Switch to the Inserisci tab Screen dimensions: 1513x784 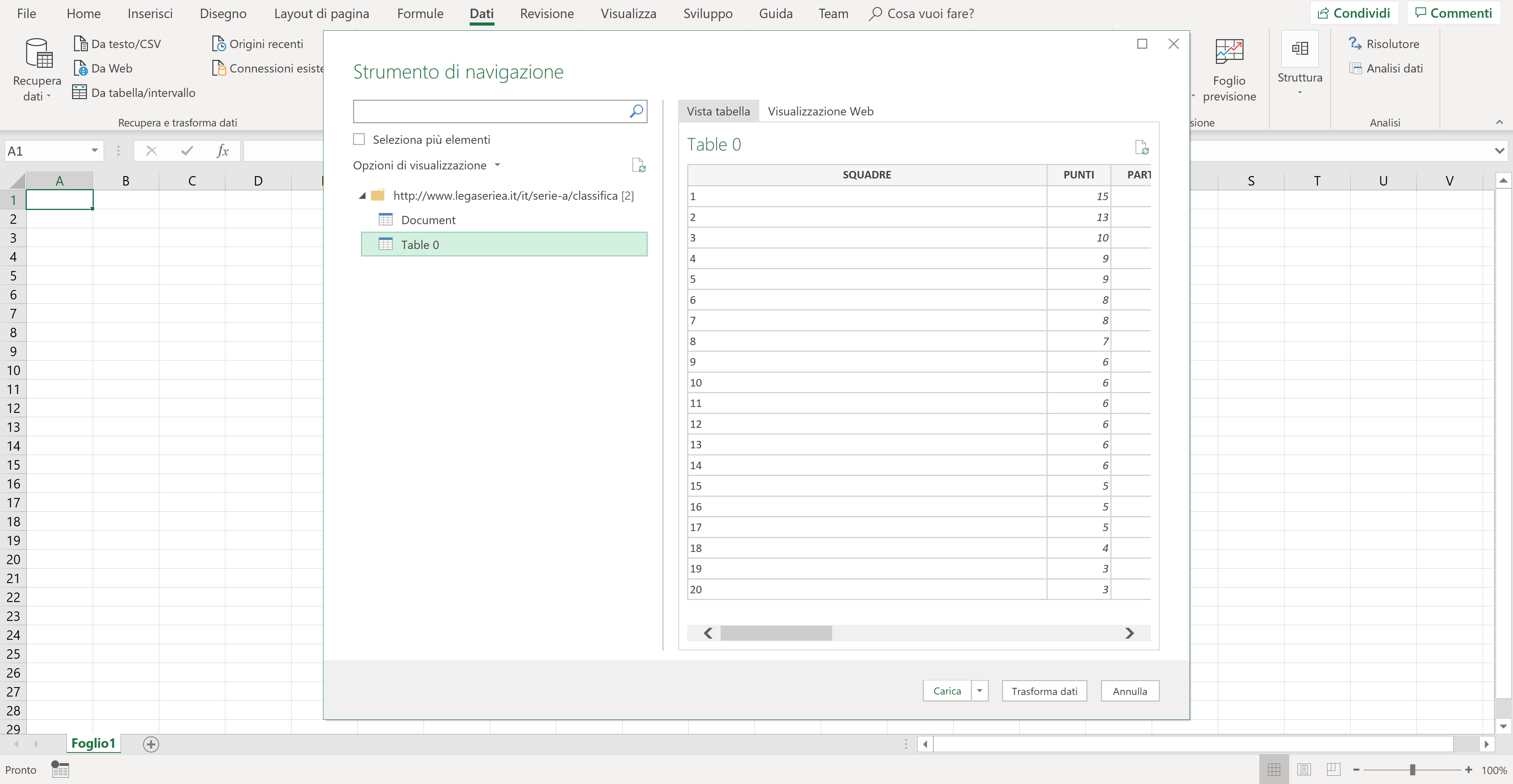pos(150,13)
